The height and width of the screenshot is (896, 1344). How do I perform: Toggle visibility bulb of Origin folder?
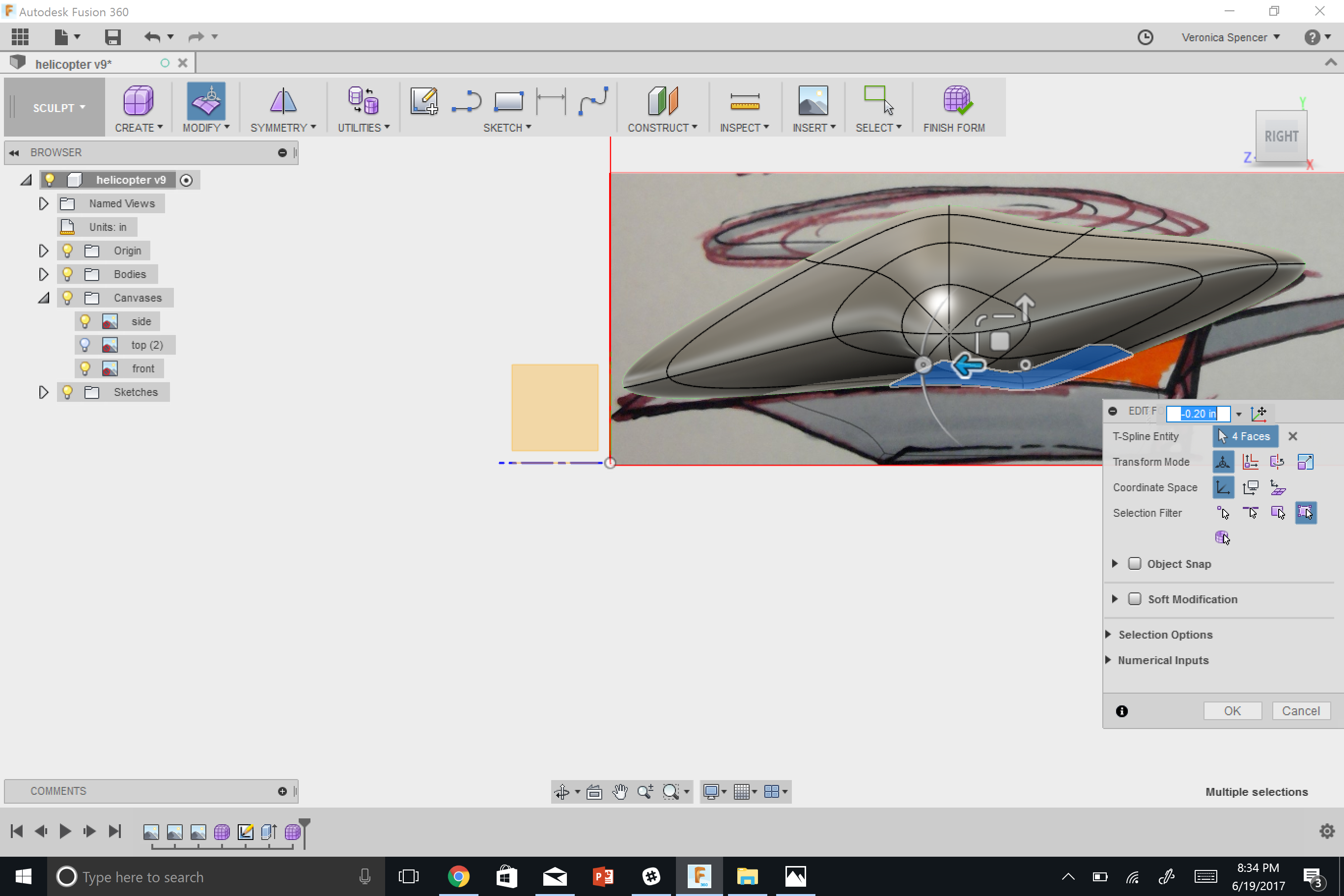pos(67,251)
